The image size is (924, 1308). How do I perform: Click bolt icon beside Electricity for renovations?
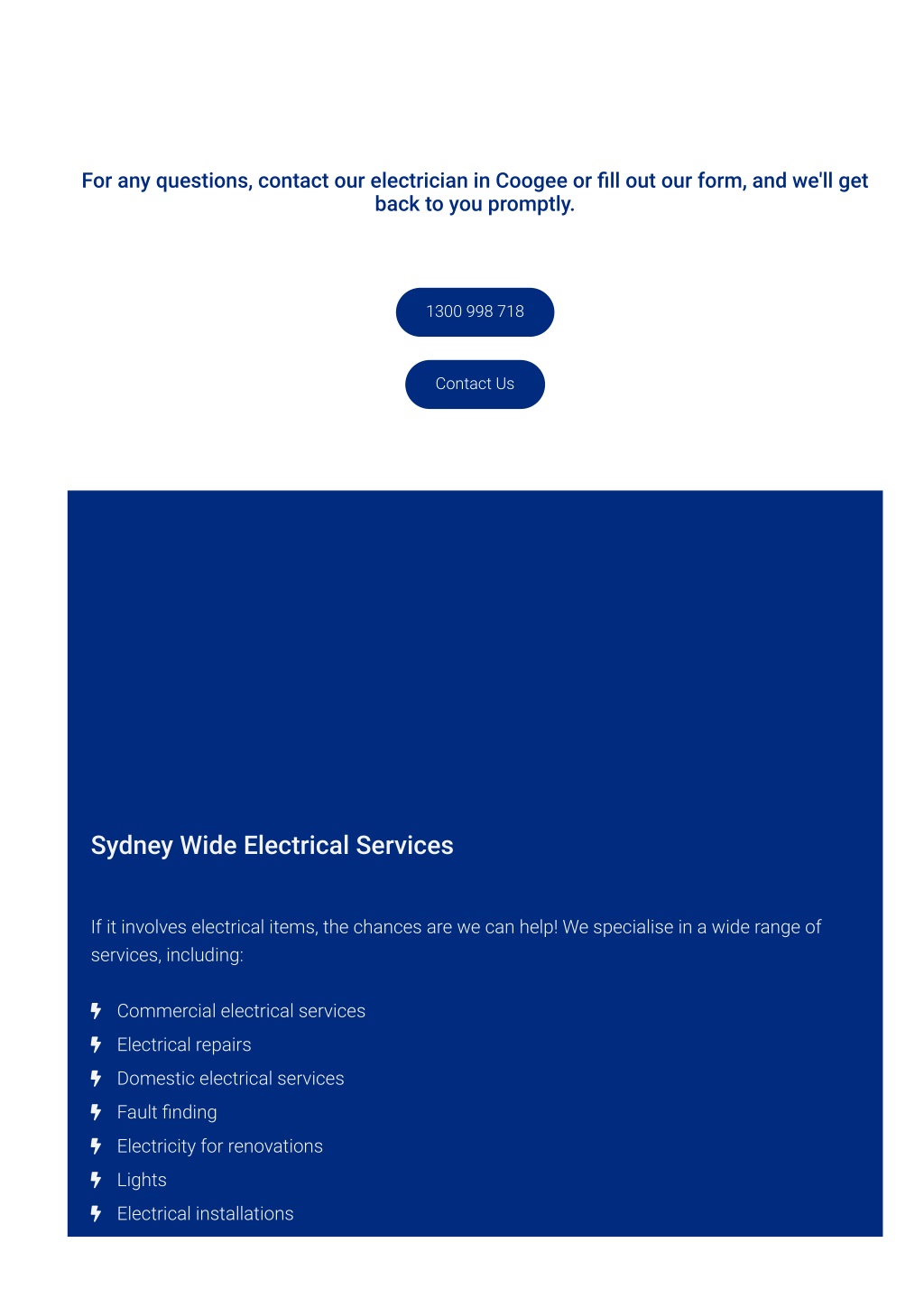coord(96,1146)
